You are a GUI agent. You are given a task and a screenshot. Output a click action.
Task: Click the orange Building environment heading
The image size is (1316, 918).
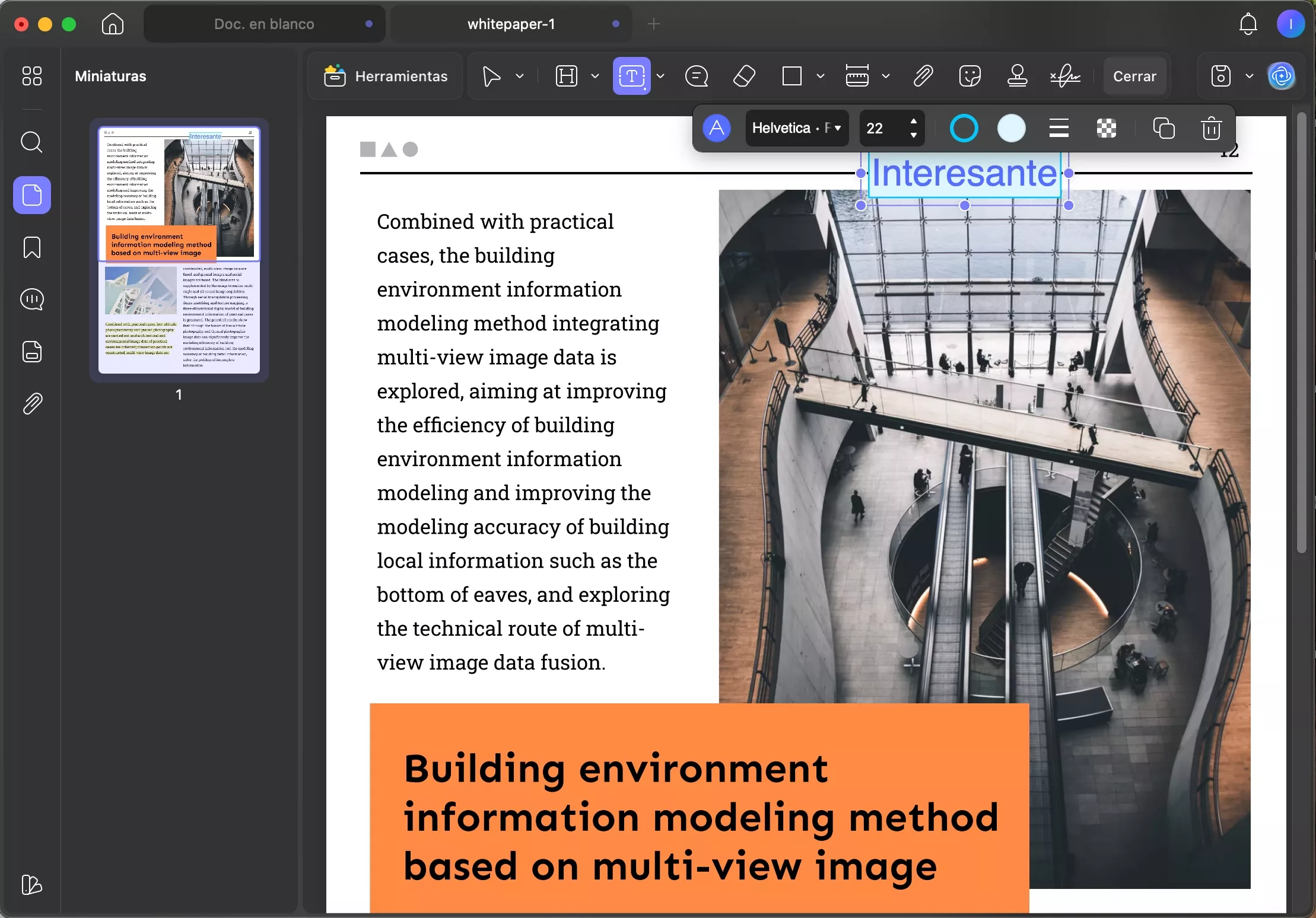coord(700,817)
